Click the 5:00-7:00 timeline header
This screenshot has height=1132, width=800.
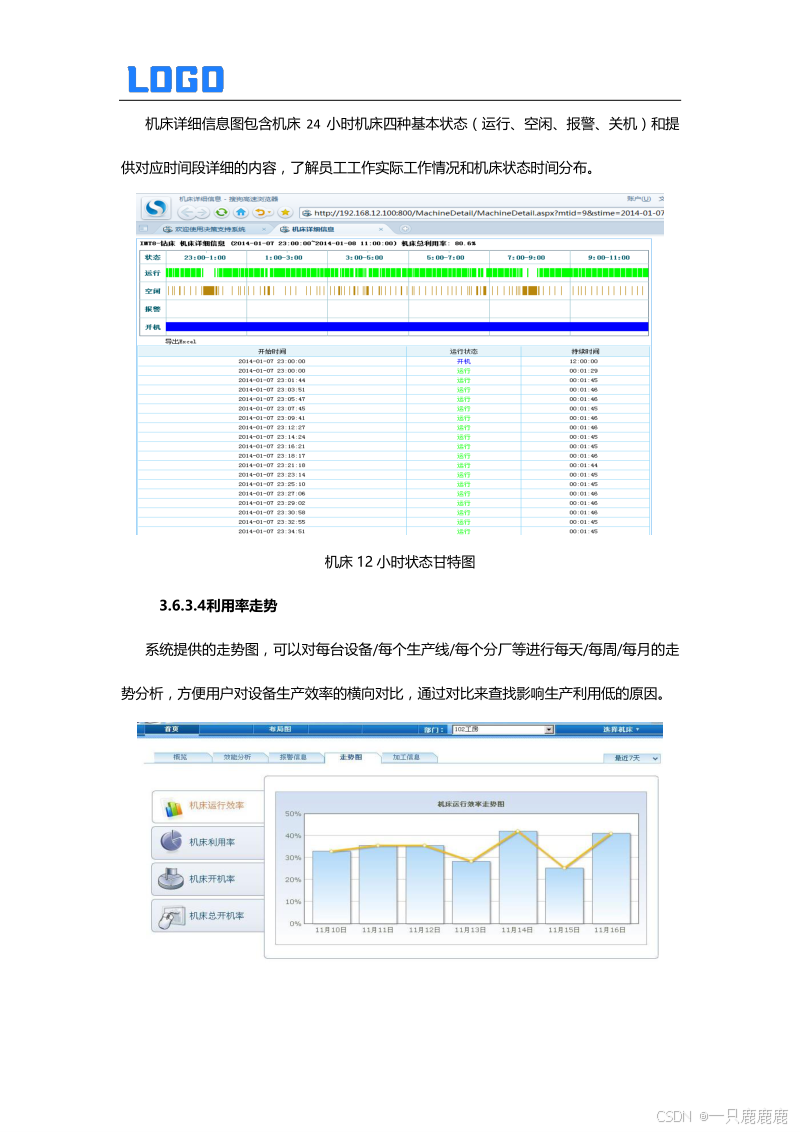[x=445, y=258]
